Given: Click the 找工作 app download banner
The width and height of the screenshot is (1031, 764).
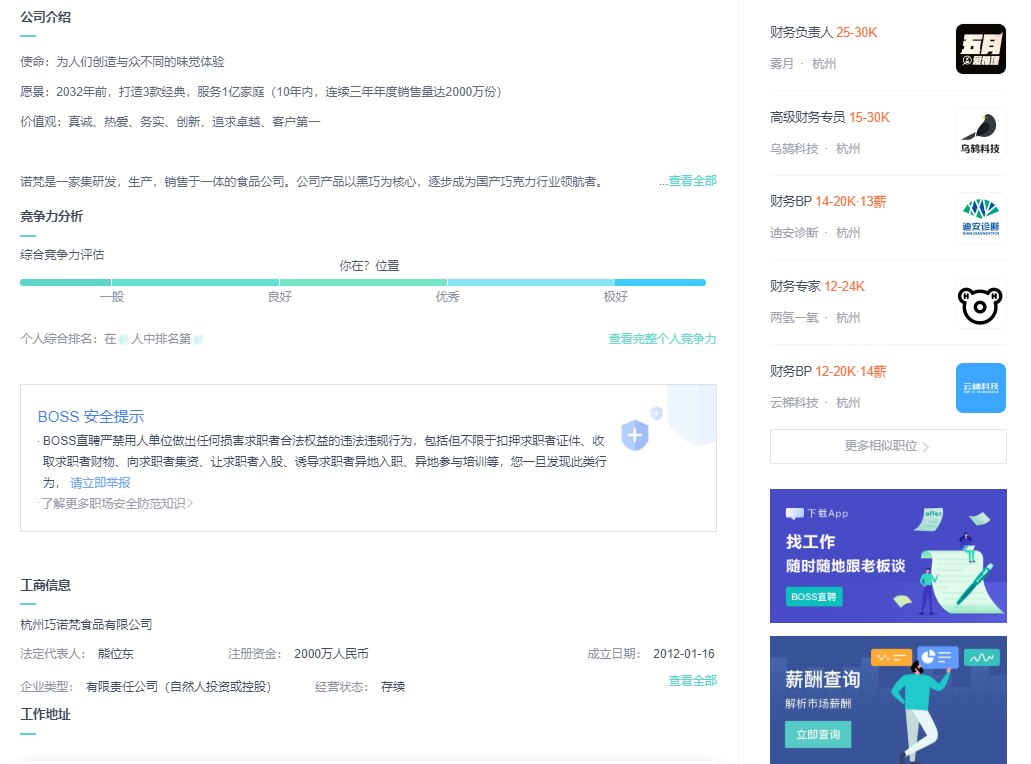Looking at the screenshot, I should click(887, 556).
